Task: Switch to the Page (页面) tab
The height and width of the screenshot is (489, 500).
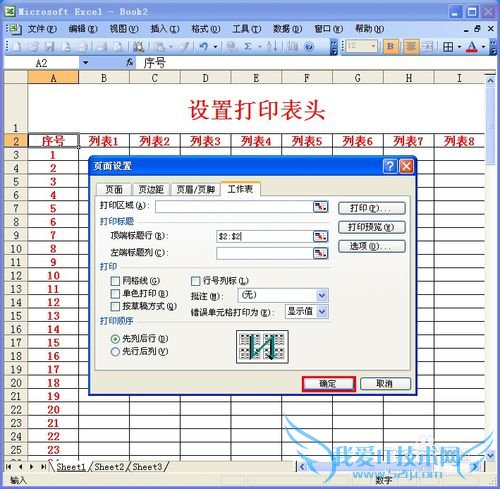Action: click(x=114, y=190)
